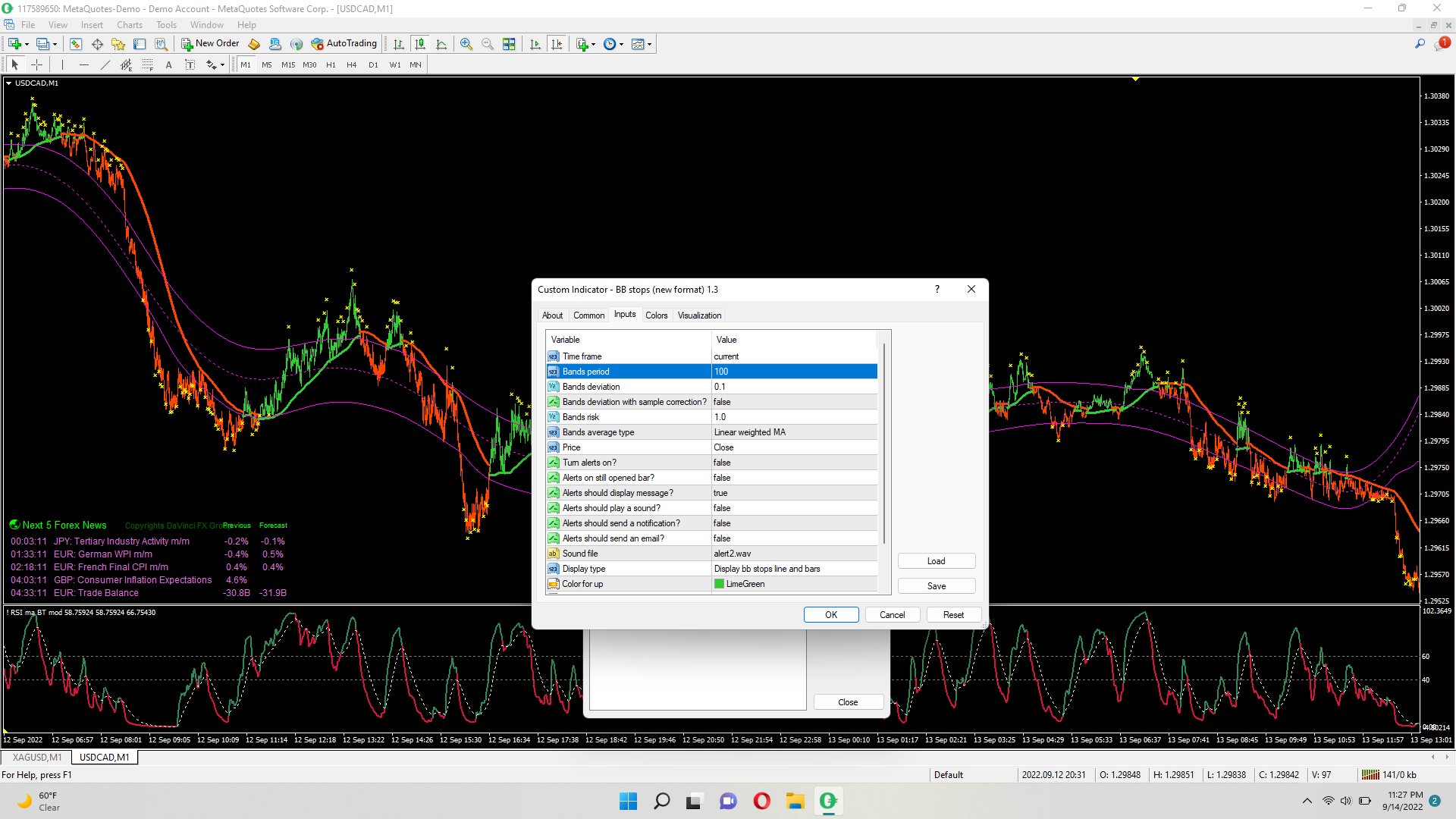Expand the templates dropdown
This screenshot has height=819, width=1456.
[649, 44]
